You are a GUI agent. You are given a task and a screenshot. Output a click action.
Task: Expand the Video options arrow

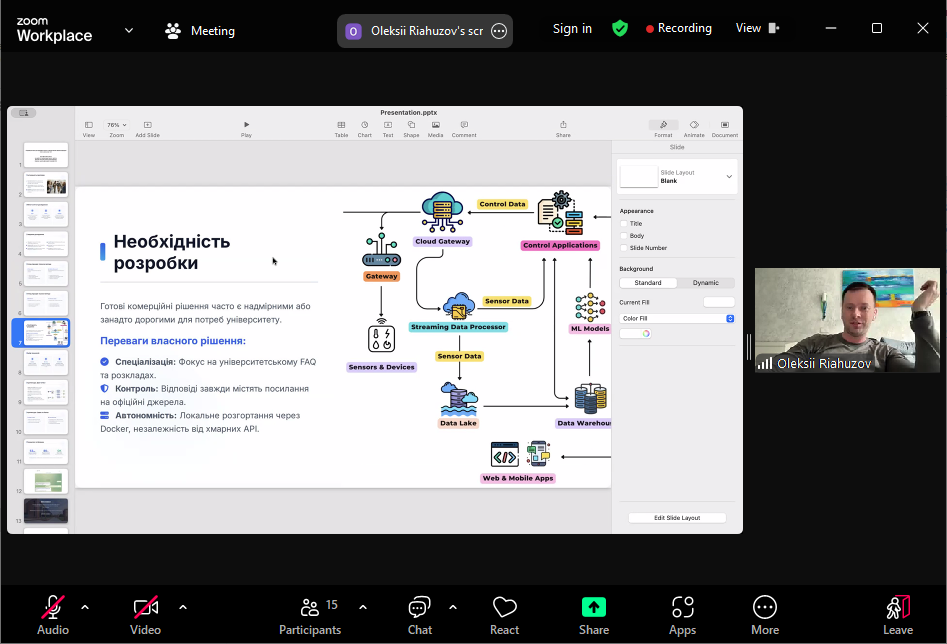pos(183,606)
